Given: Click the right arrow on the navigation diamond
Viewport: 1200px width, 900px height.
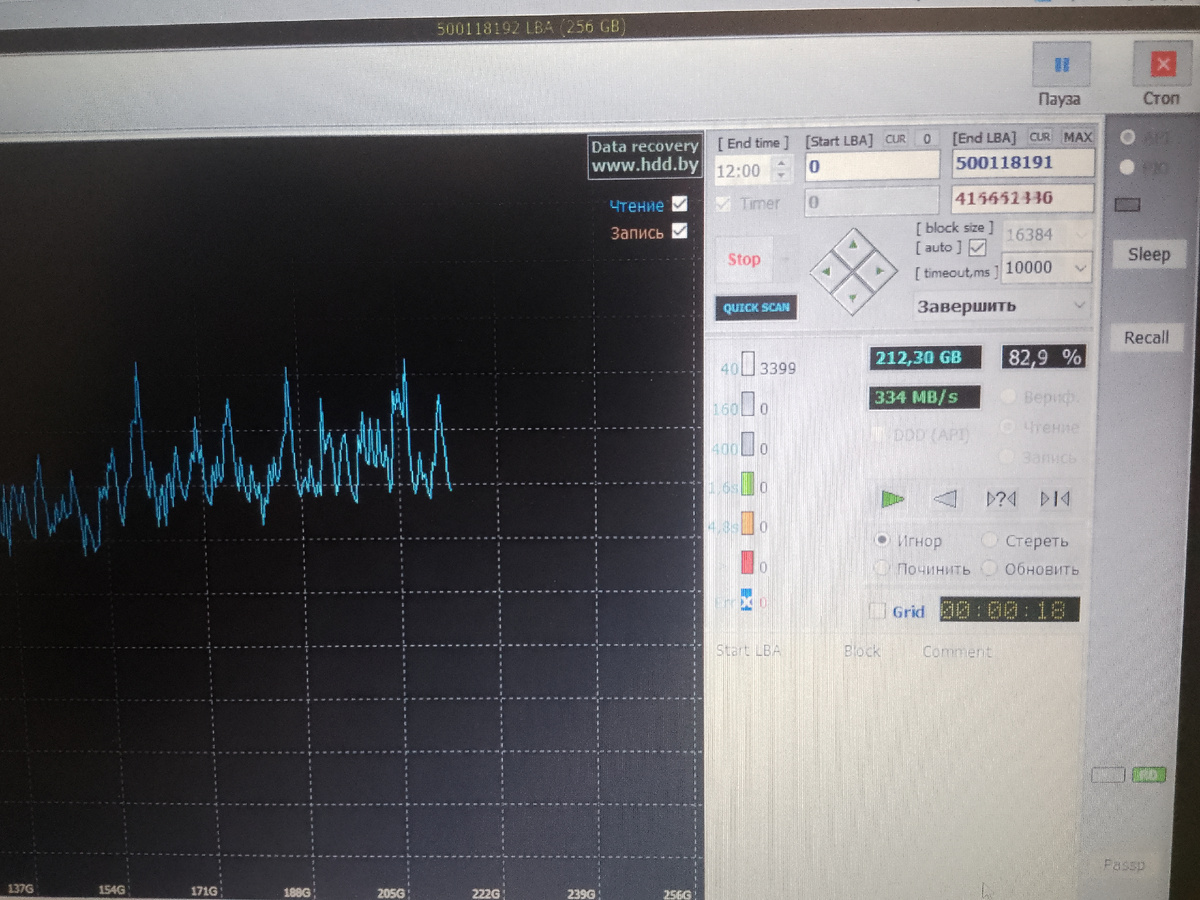Looking at the screenshot, I should [878, 269].
